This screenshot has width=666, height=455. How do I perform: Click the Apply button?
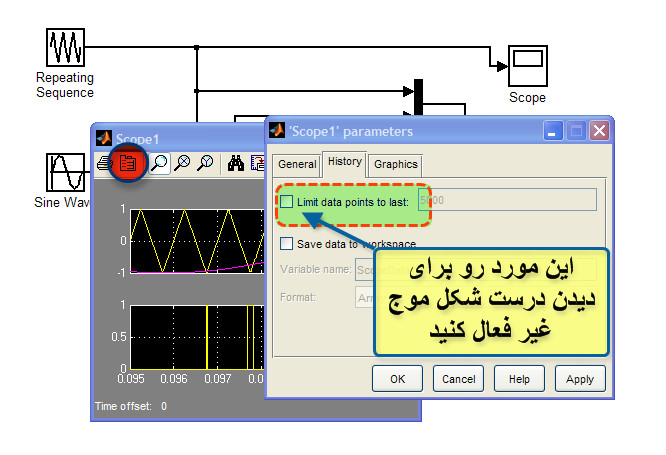tap(579, 379)
